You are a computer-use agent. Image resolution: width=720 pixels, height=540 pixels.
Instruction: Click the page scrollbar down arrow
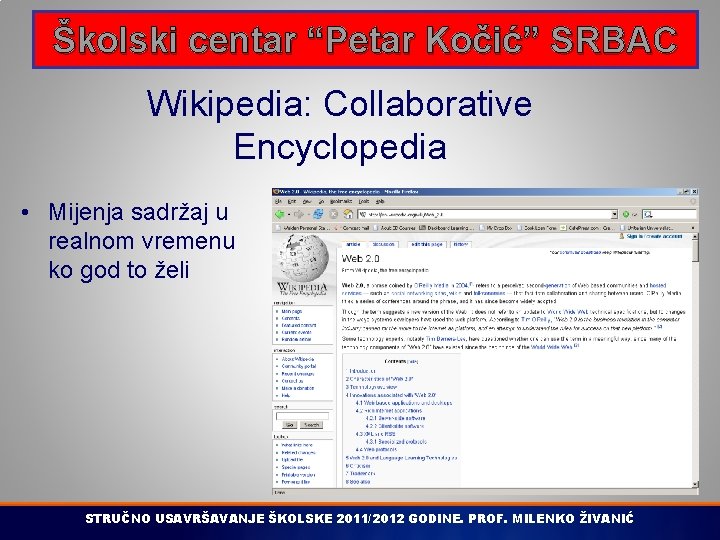(x=695, y=484)
